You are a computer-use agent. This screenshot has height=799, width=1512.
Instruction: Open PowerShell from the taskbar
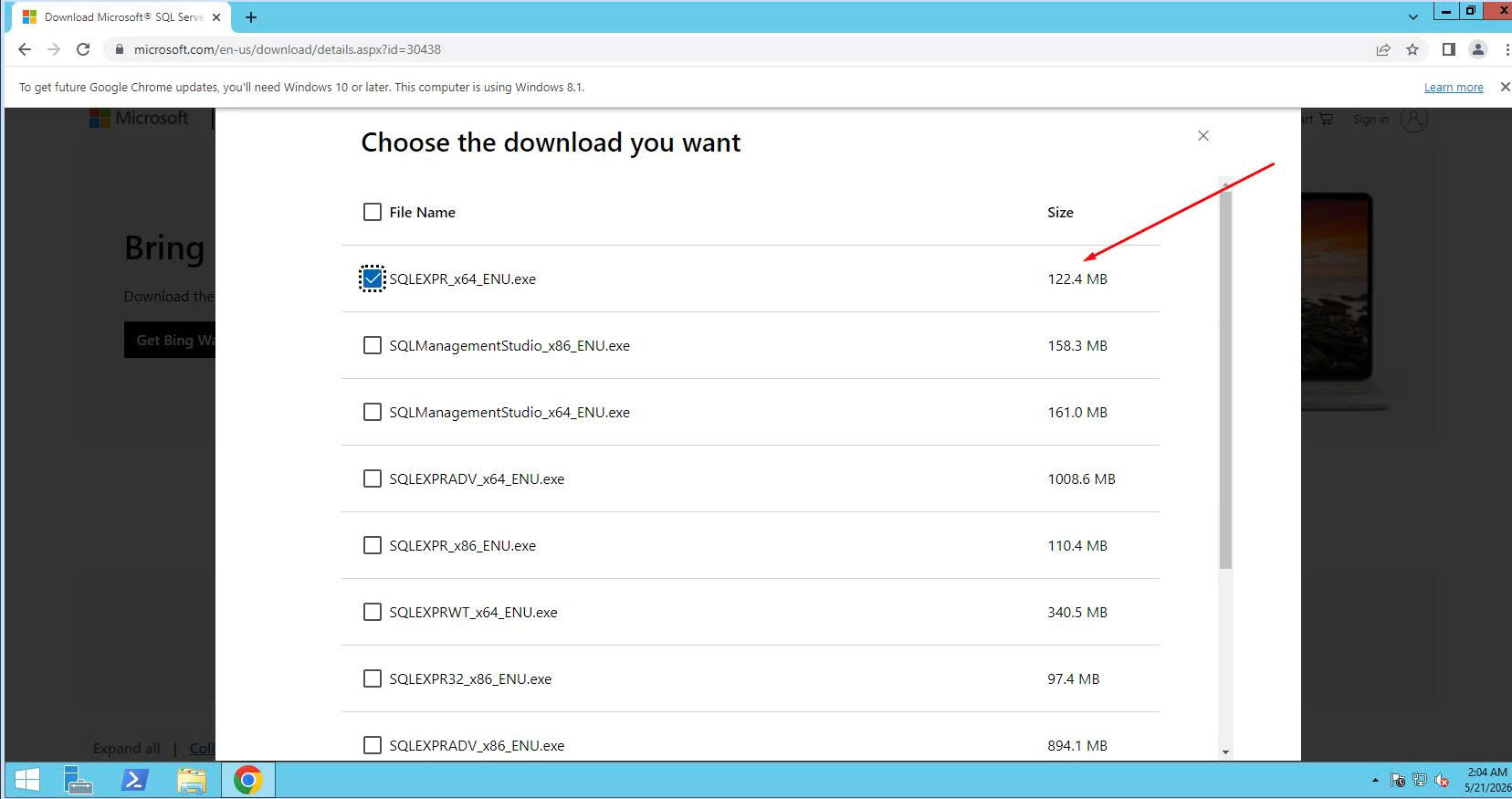click(x=135, y=780)
